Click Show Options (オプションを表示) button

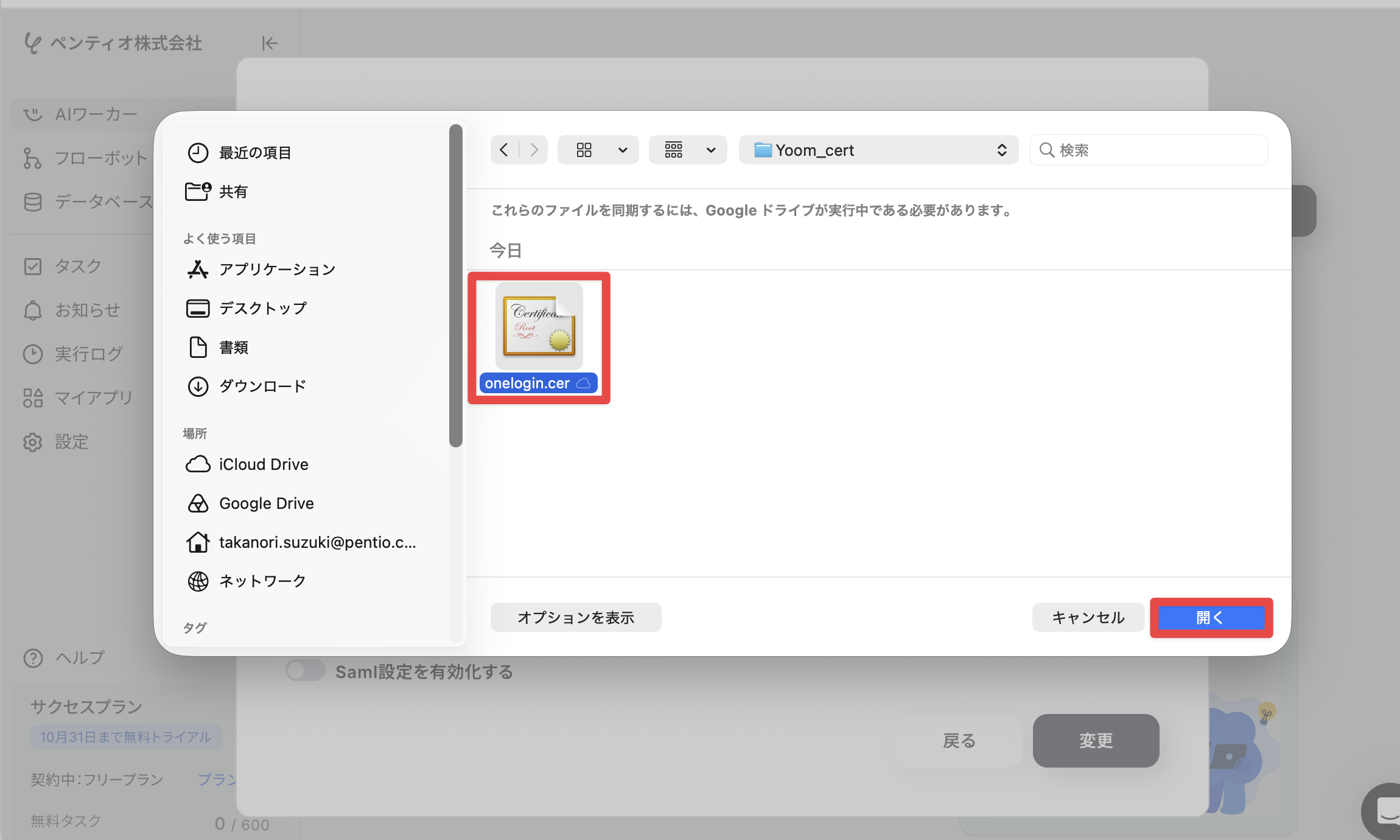pyautogui.click(x=576, y=617)
